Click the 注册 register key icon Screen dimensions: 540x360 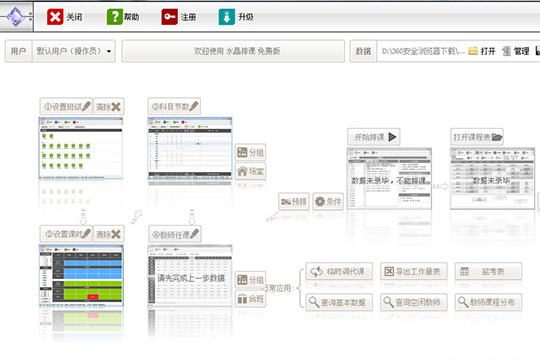[x=169, y=17]
